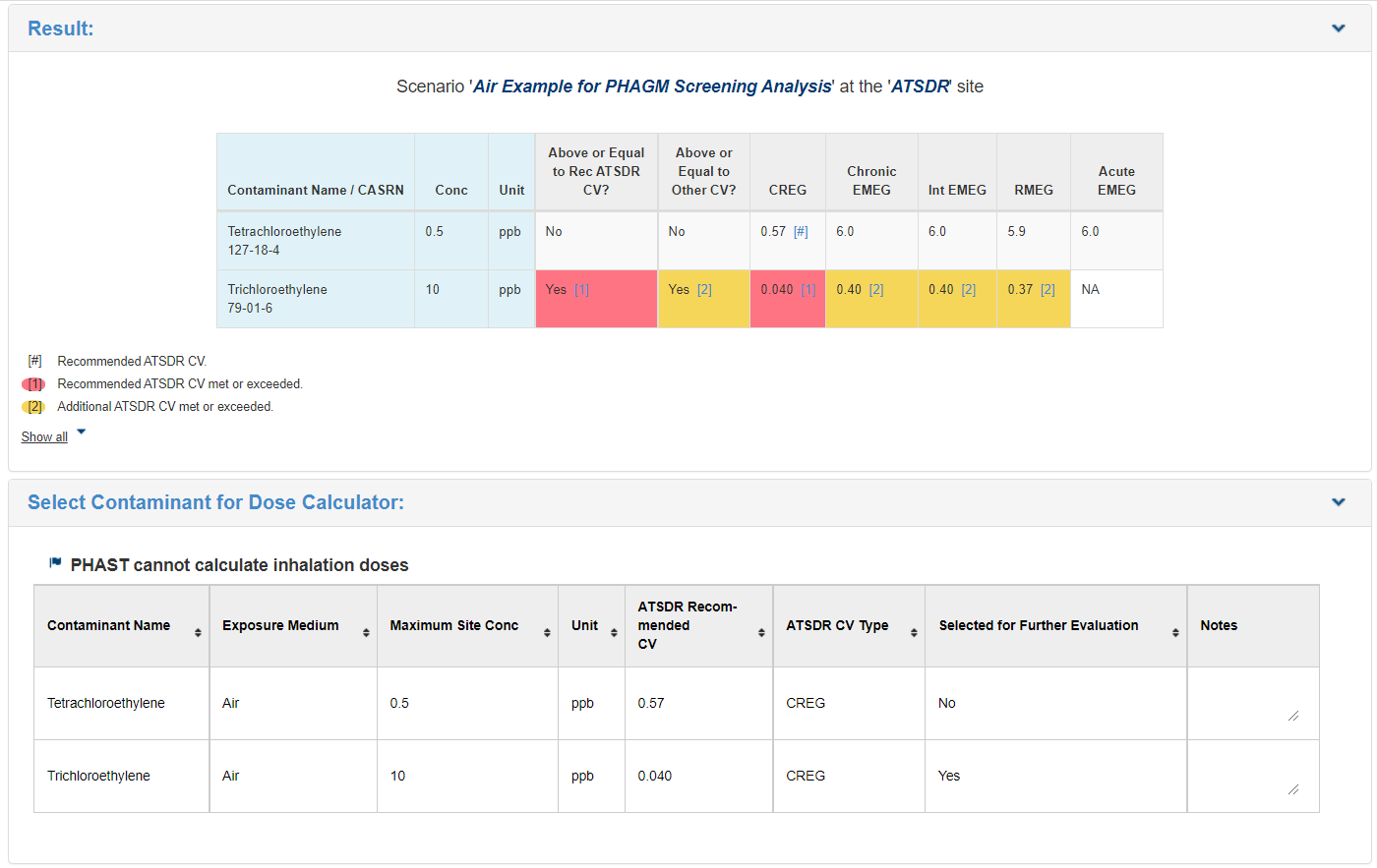Click the yellow [2] legend swatch
Viewport: 1377px width, 868px height.
33,407
